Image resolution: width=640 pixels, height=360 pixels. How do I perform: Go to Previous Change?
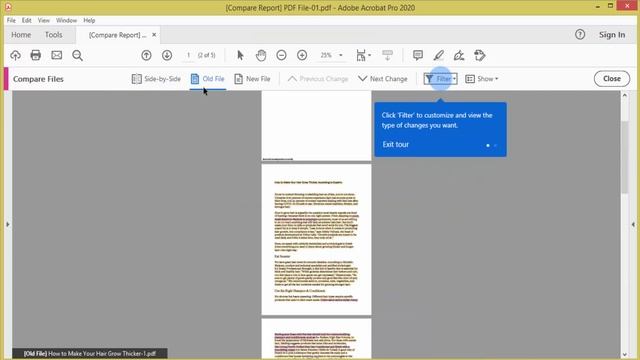(318, 79)
